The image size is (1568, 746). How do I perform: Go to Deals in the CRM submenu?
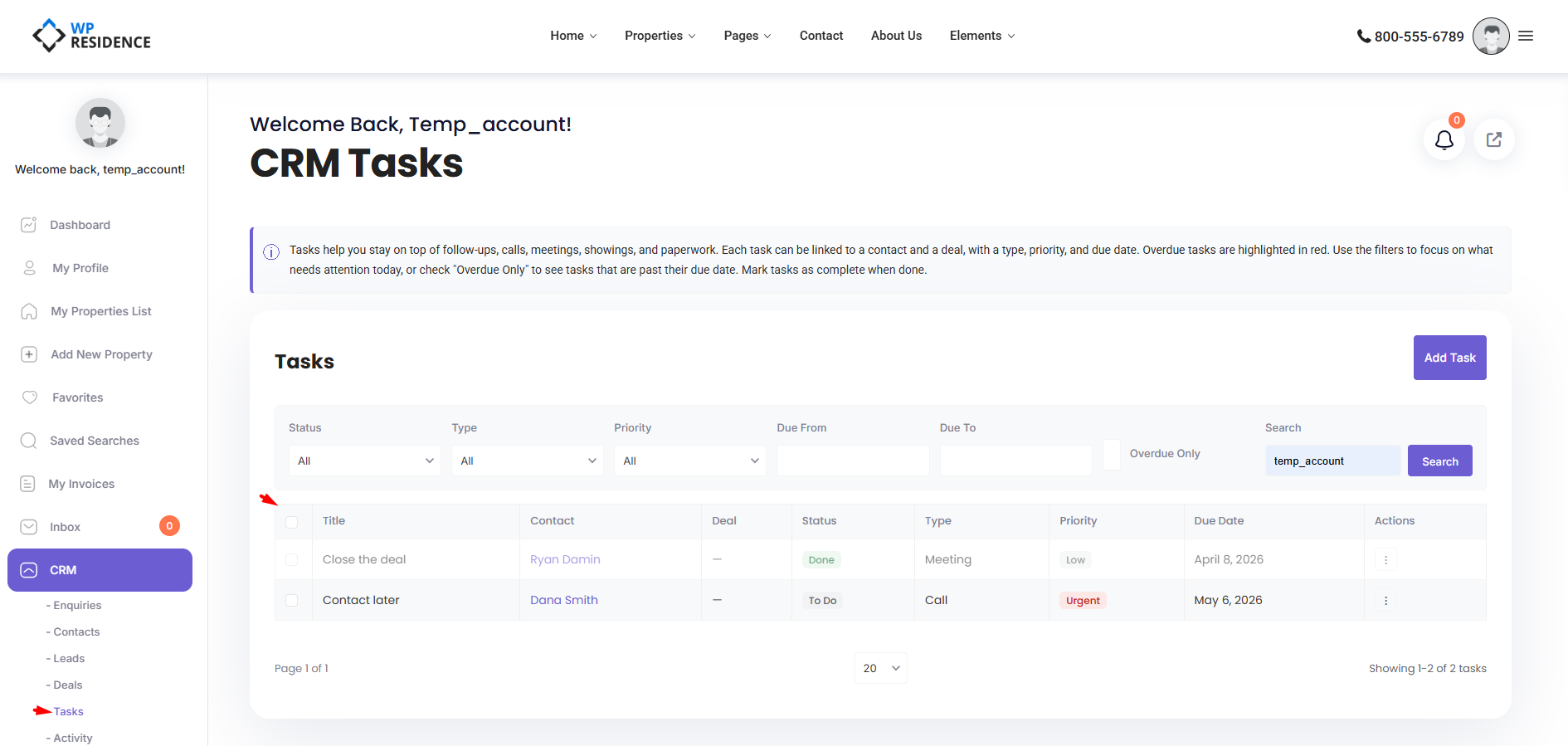[67, 685]
